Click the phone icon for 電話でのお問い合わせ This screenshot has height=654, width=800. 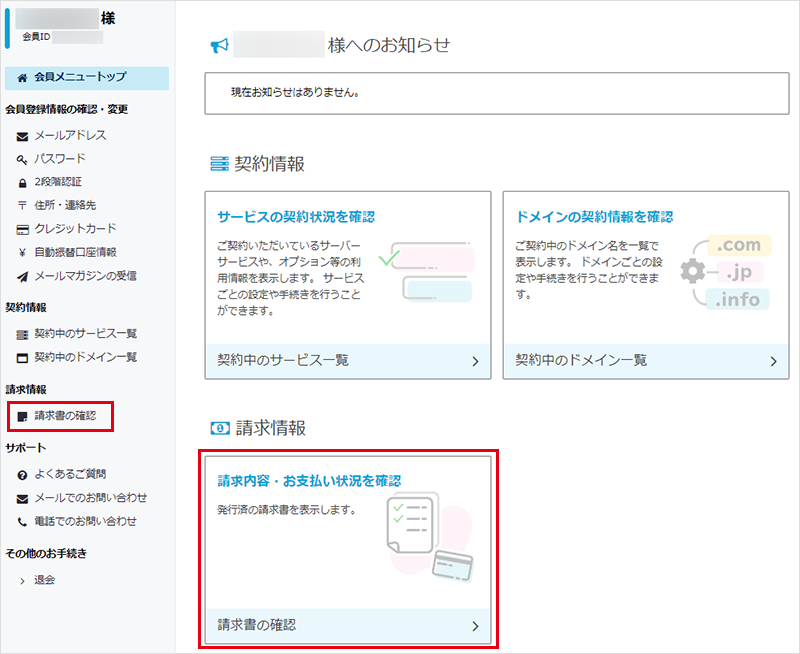[22, 522]
